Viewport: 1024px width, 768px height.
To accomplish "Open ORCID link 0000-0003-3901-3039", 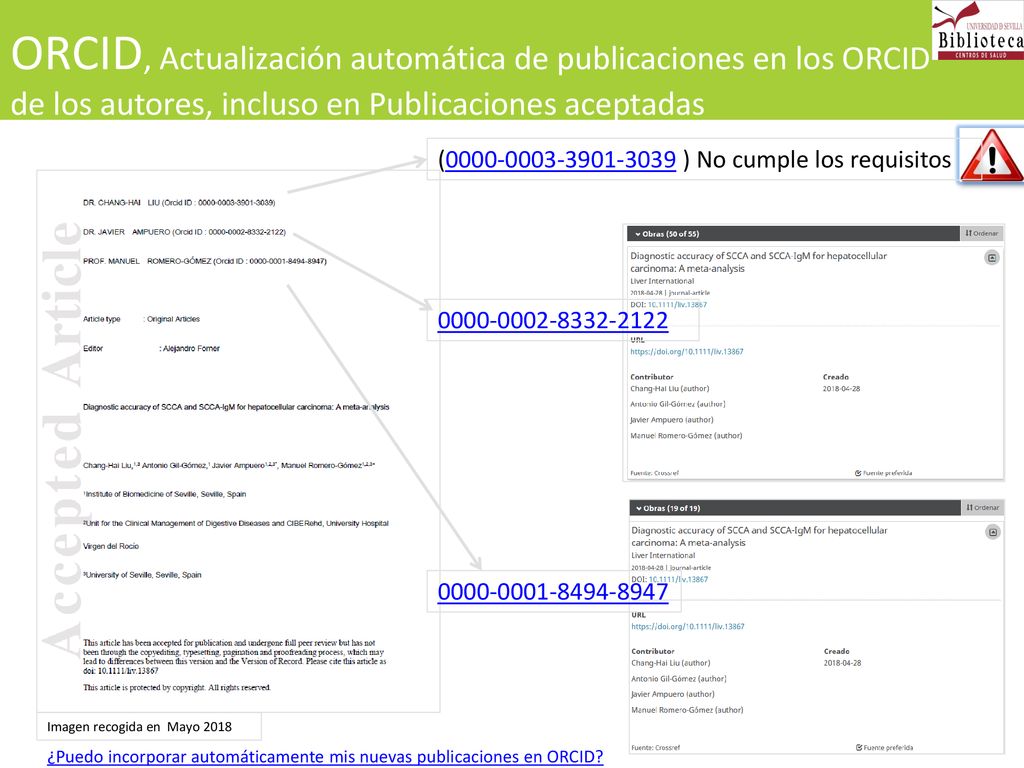I will (x=560, y=159).
